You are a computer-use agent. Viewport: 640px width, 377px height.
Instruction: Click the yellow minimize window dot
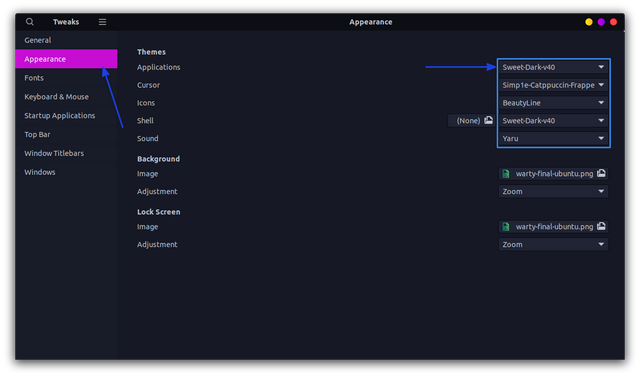(x=589, y=22)
